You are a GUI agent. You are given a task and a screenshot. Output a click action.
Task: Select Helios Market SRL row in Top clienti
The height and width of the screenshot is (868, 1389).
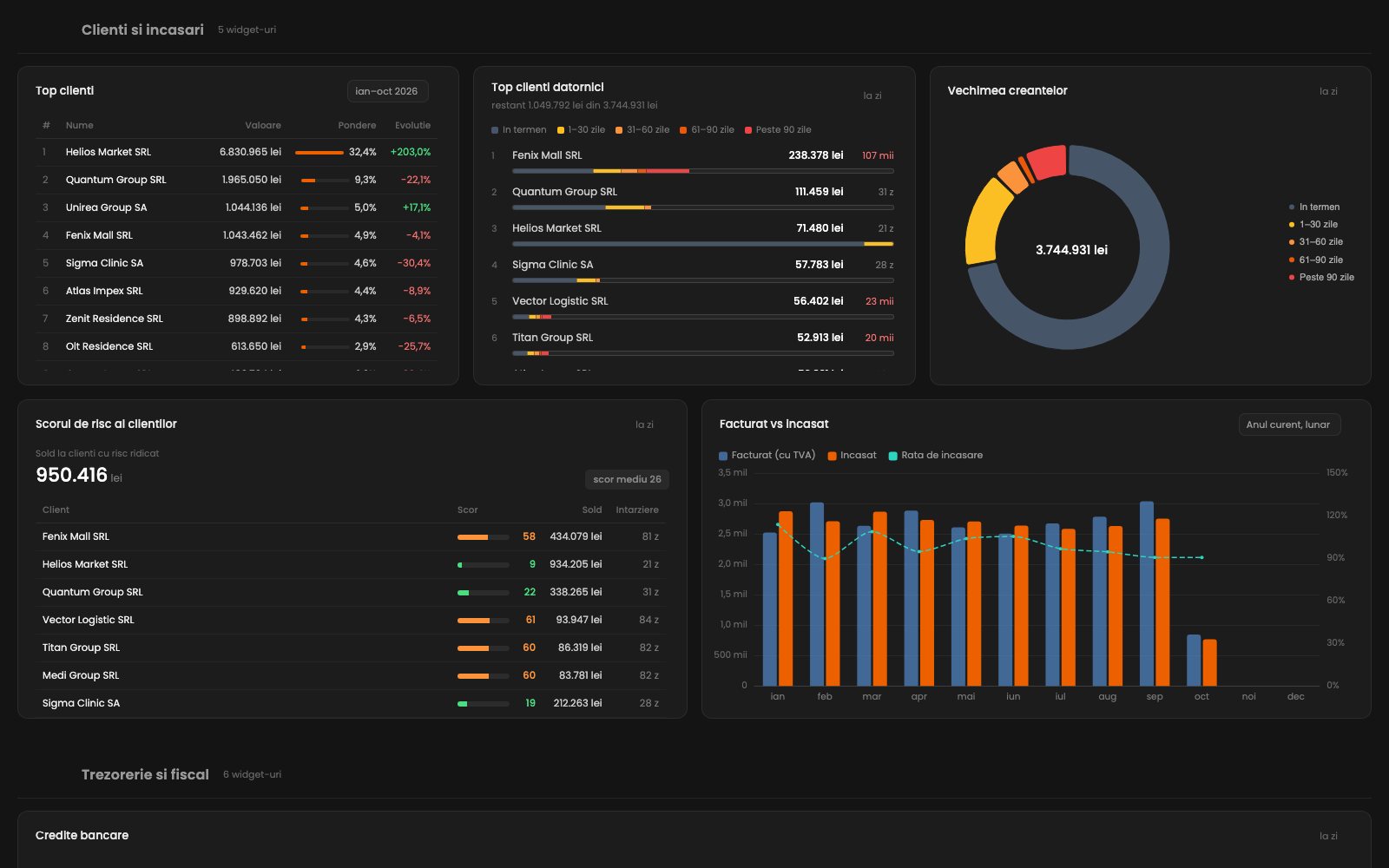click(x=236, y=152)
